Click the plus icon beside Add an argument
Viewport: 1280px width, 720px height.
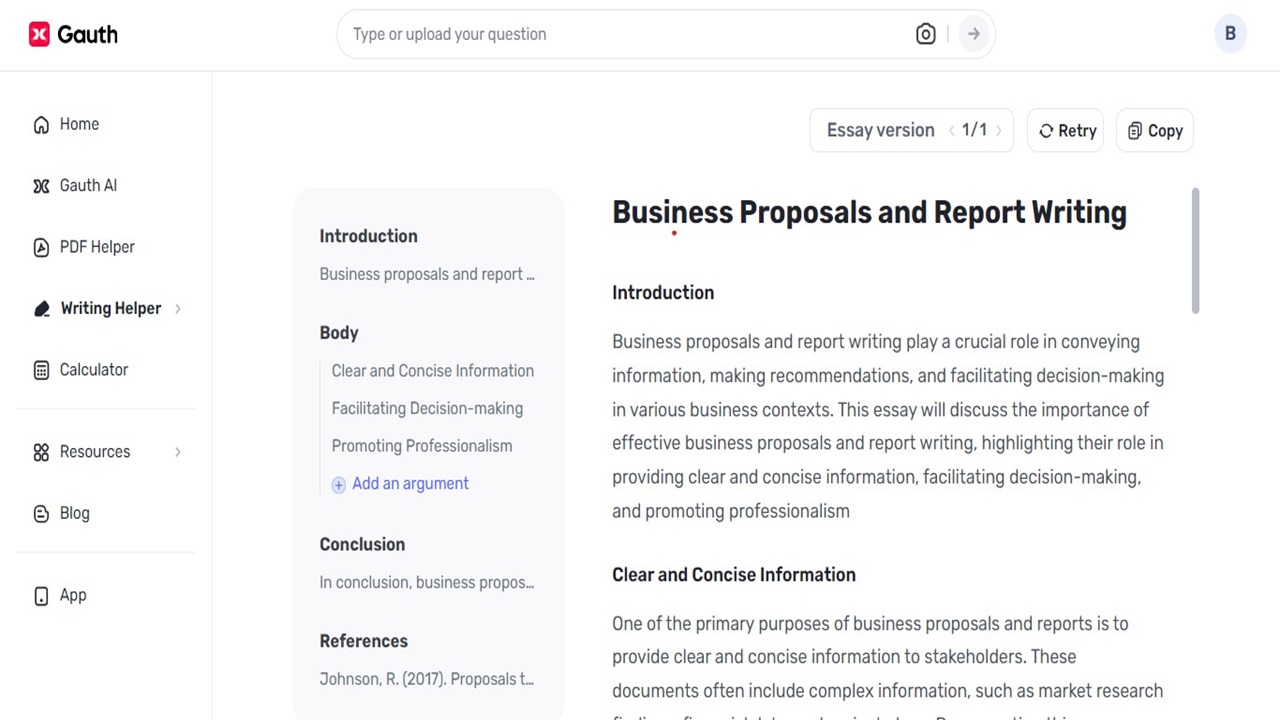tap(338, 484)
